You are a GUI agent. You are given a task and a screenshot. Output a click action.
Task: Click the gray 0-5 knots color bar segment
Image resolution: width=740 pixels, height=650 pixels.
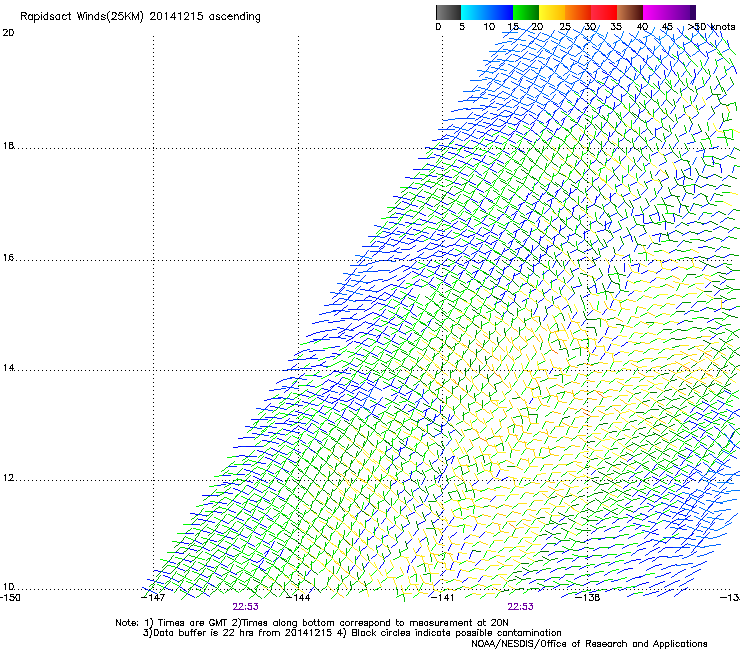448,12
